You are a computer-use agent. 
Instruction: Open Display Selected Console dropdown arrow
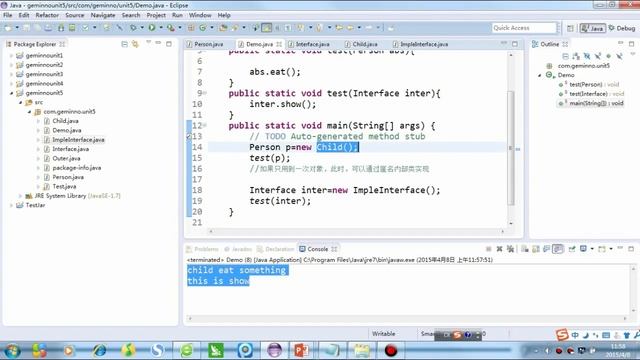592,249
